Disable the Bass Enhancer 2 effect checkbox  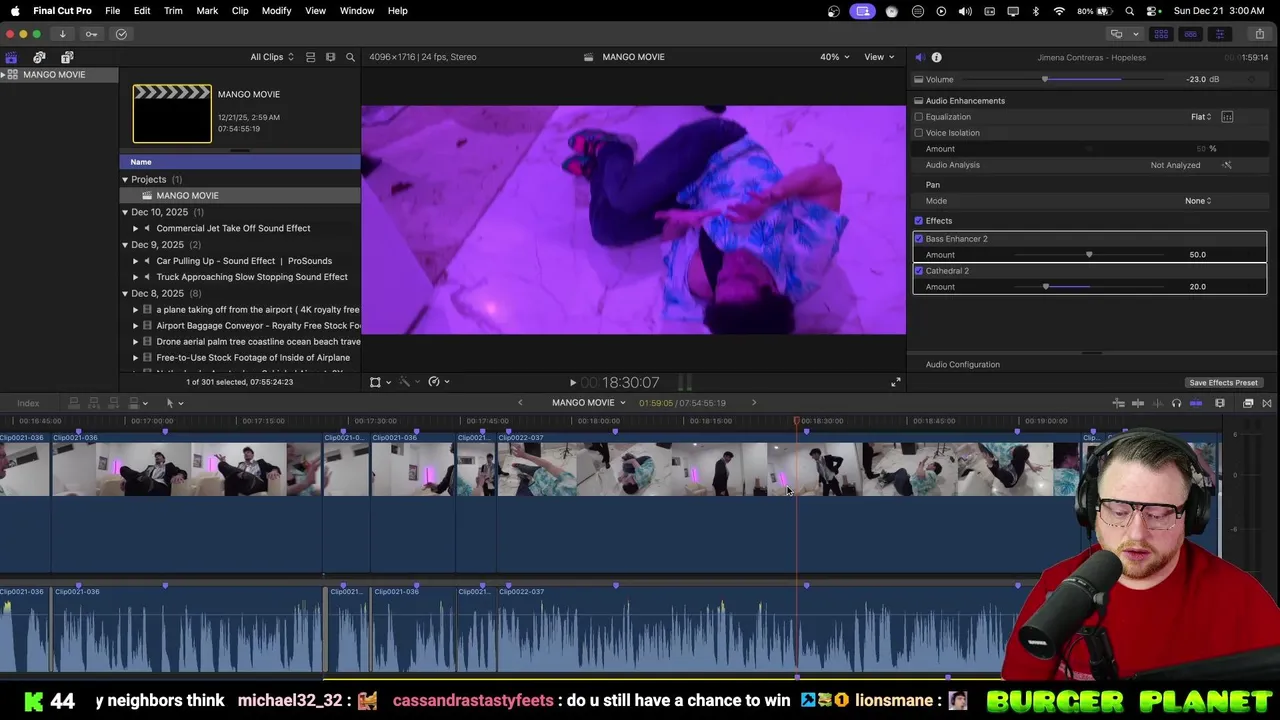[x=919, y=239]
